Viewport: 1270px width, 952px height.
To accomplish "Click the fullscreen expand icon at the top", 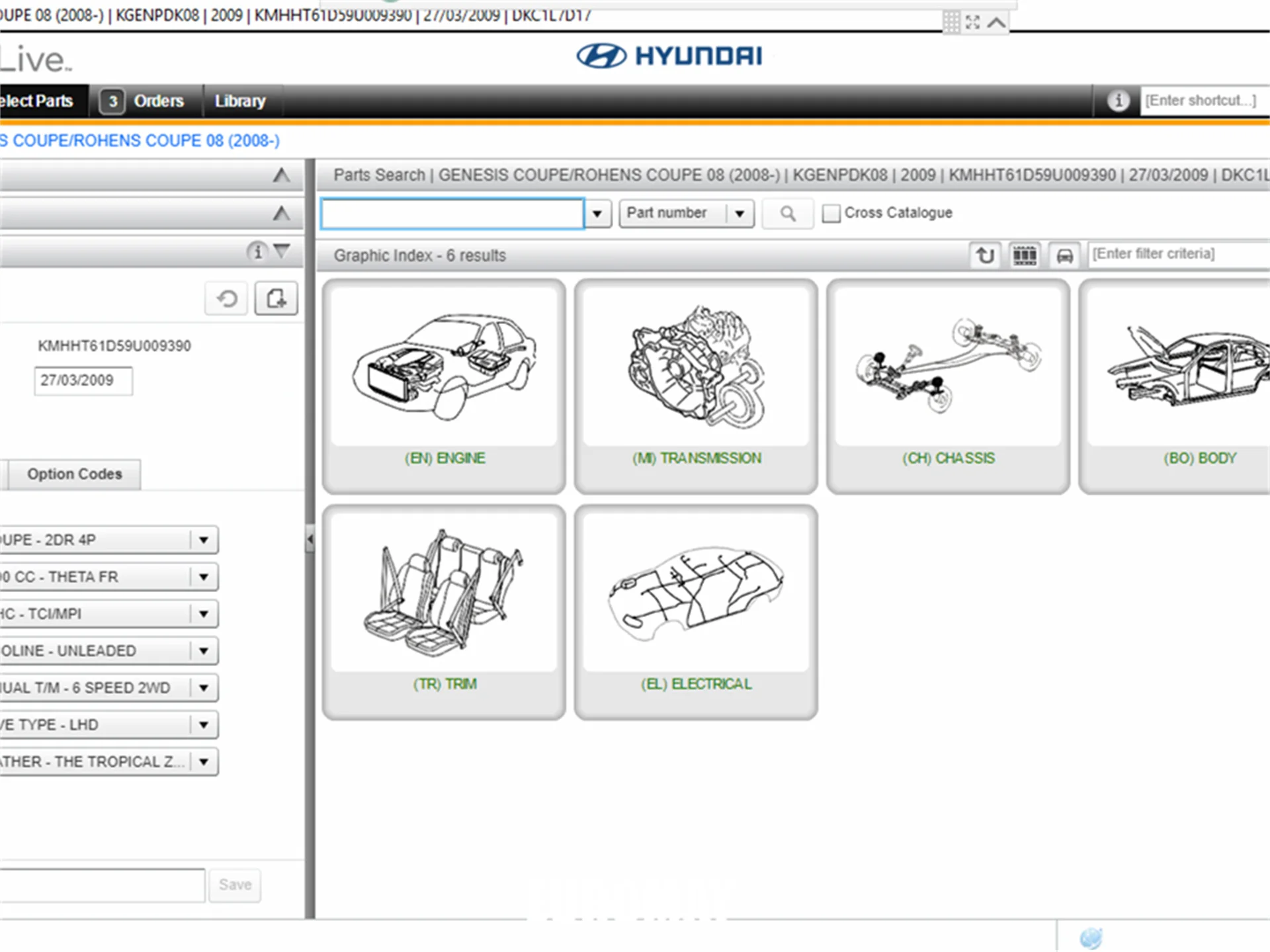I will point(972,22).
